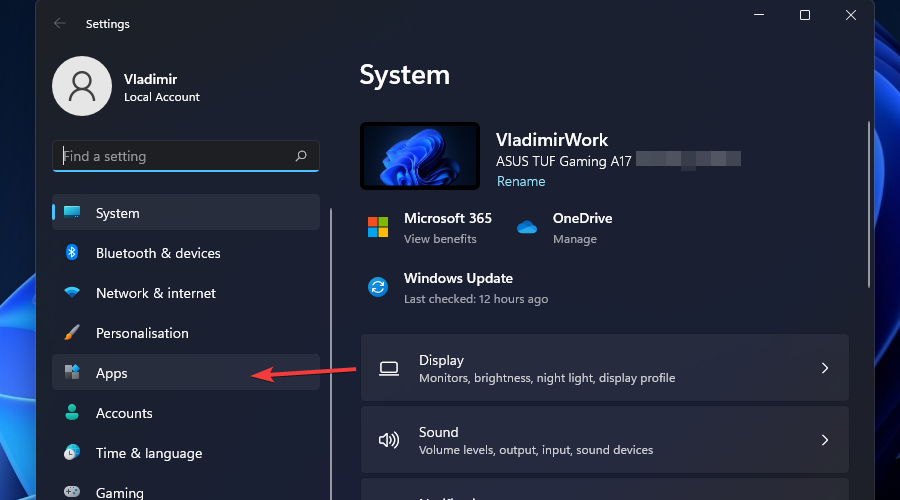The width and height of the screenshot is (900, 500).
Task: Click the System page heading
Action: (405, 75)
